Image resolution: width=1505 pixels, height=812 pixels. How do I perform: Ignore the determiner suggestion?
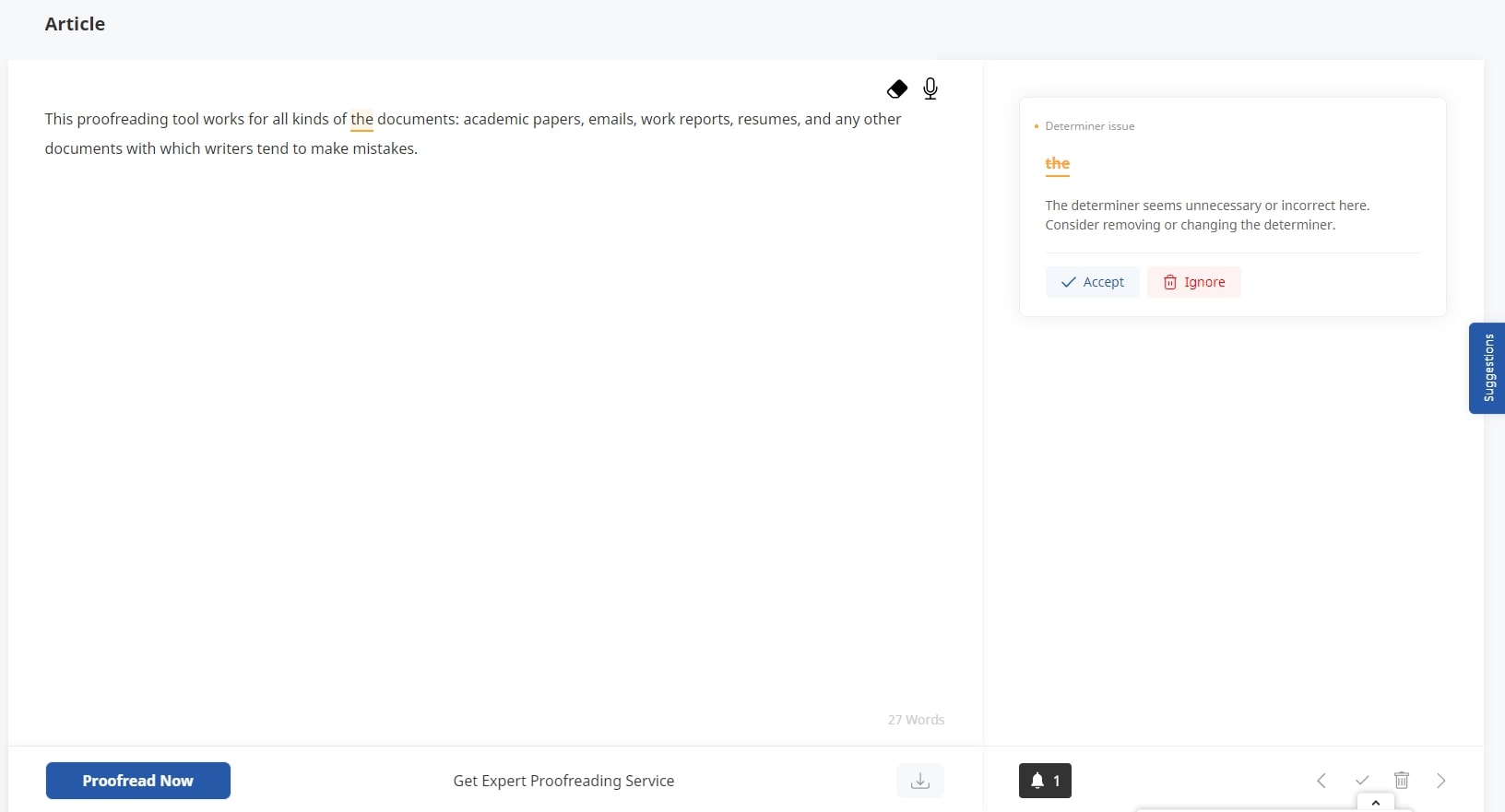tap(1194, 282)
